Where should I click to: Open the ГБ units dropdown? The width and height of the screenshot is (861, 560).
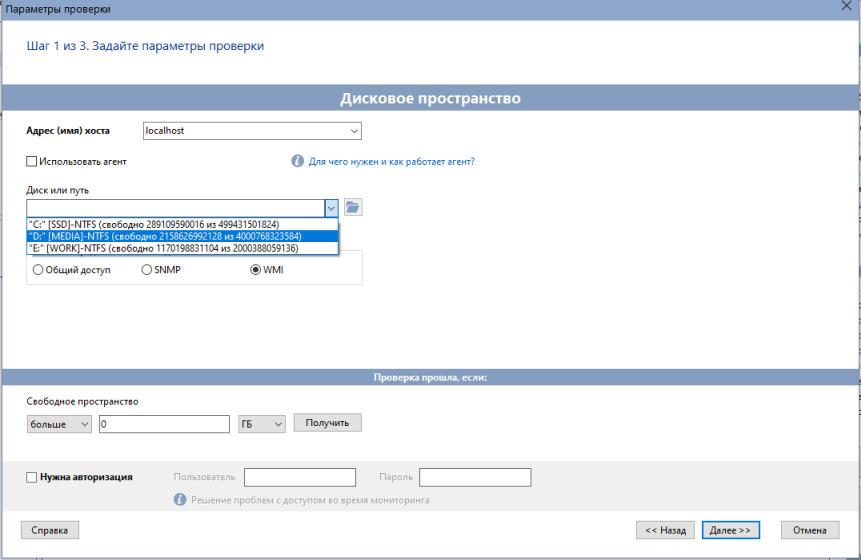tap(262, 424)
